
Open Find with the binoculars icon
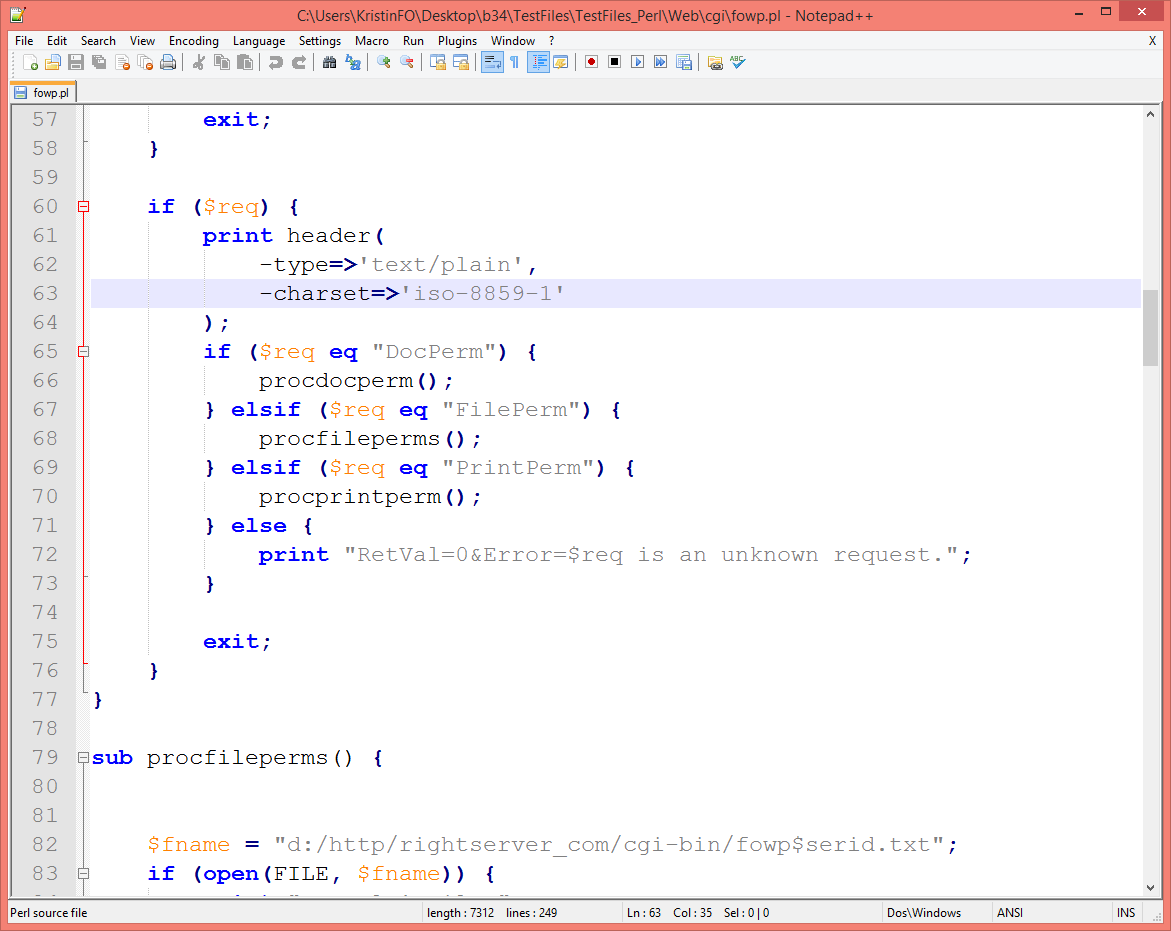coord(329,63)
